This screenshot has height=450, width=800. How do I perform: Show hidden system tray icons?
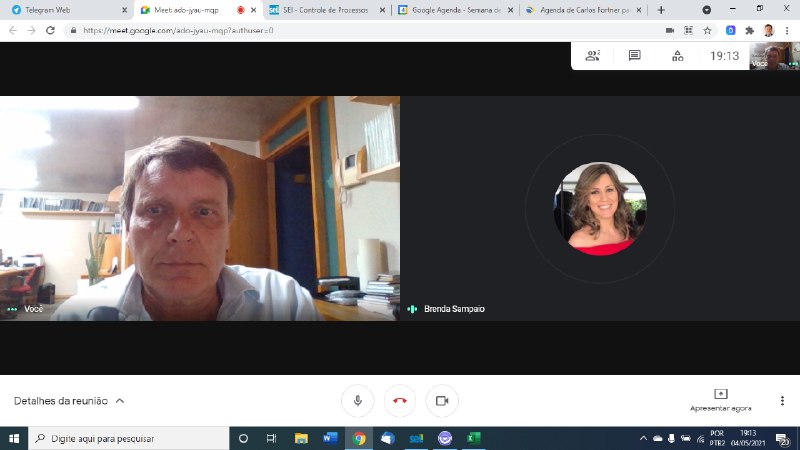click(643, 438)
